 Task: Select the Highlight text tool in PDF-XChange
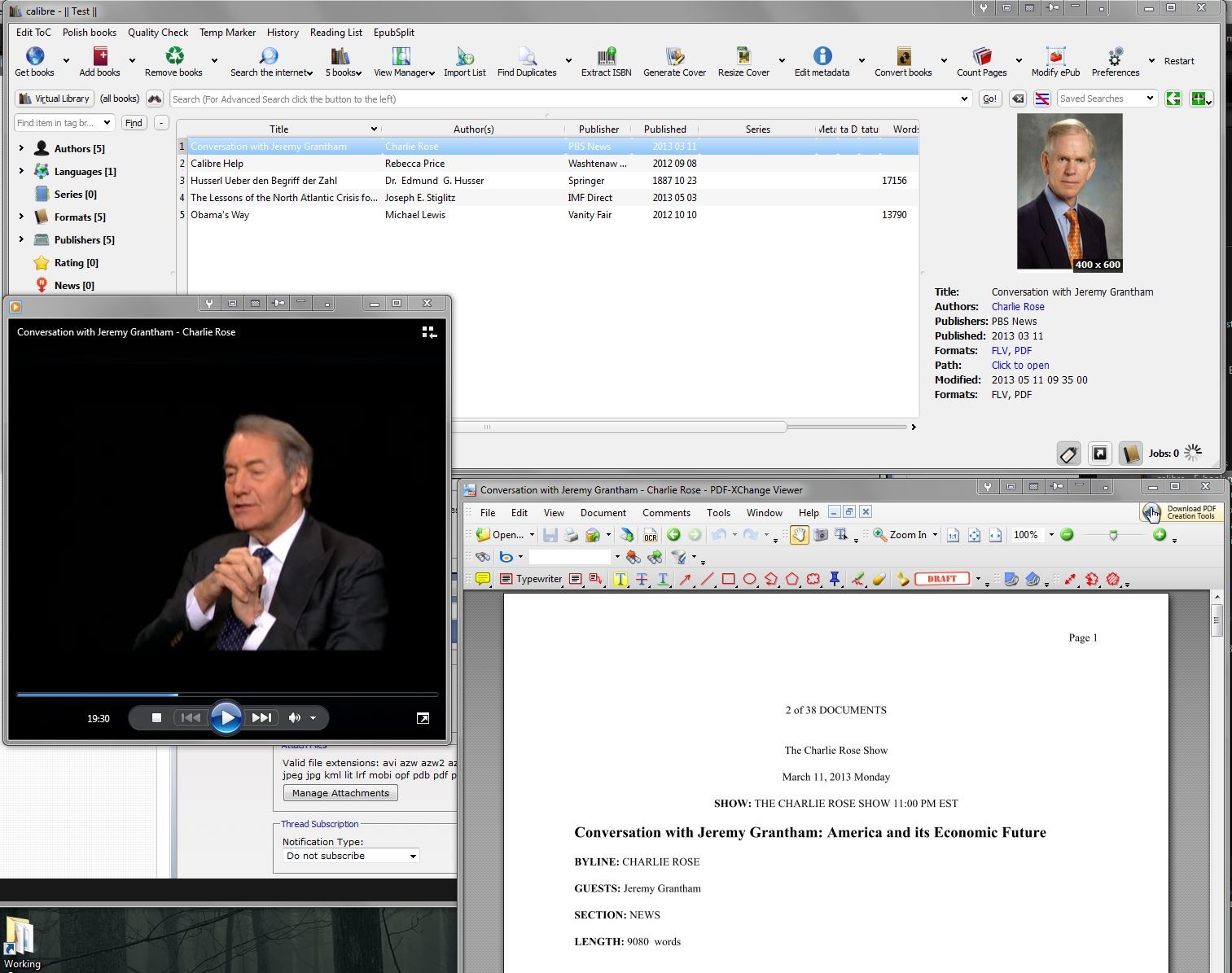(x=620, y=579)
